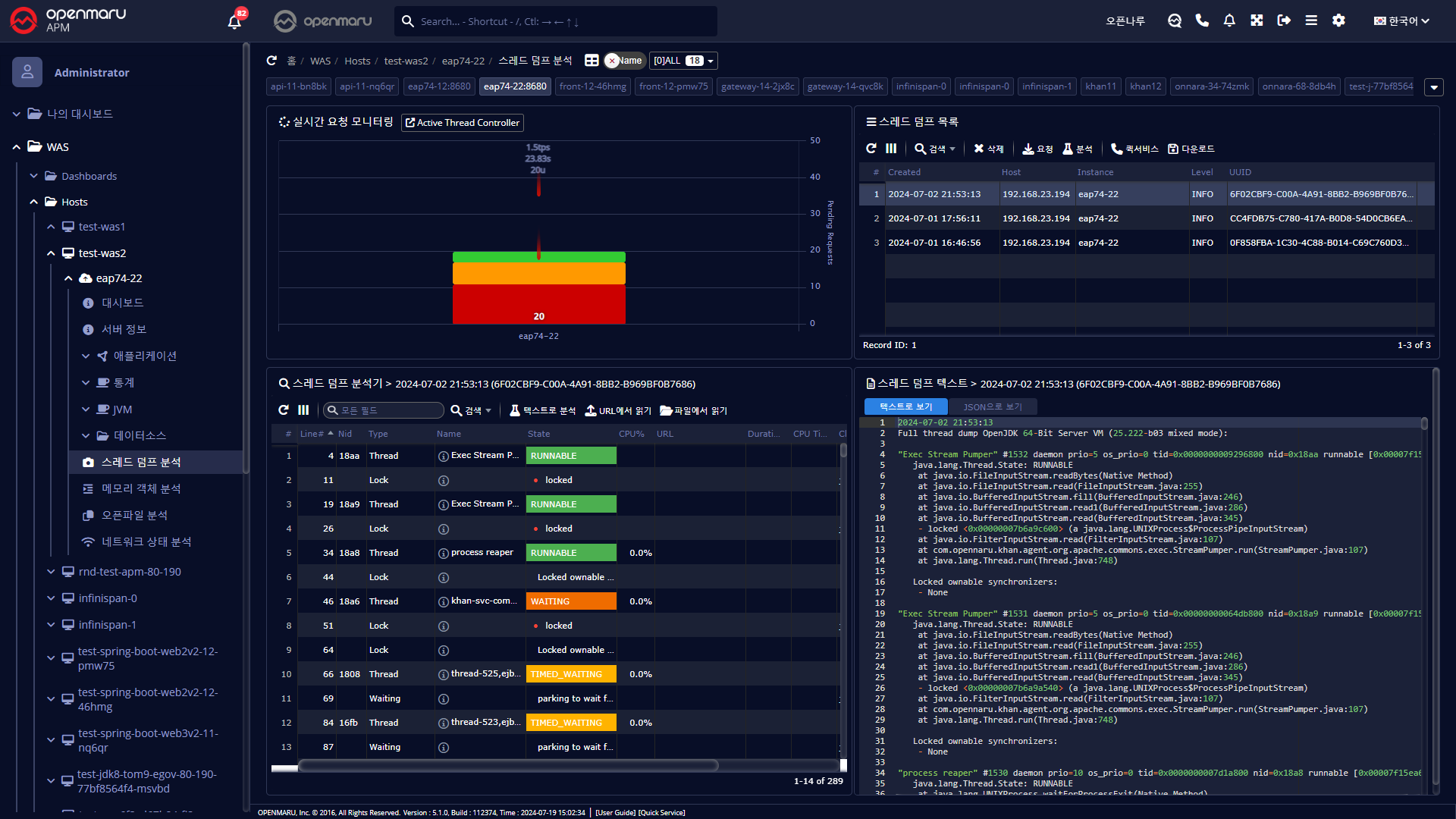The height and width of the screenshot is (819, 1456).
Task: Open the [0]ALL 18 dropdown
Action: pyautogui.click(x=683, y=61)
